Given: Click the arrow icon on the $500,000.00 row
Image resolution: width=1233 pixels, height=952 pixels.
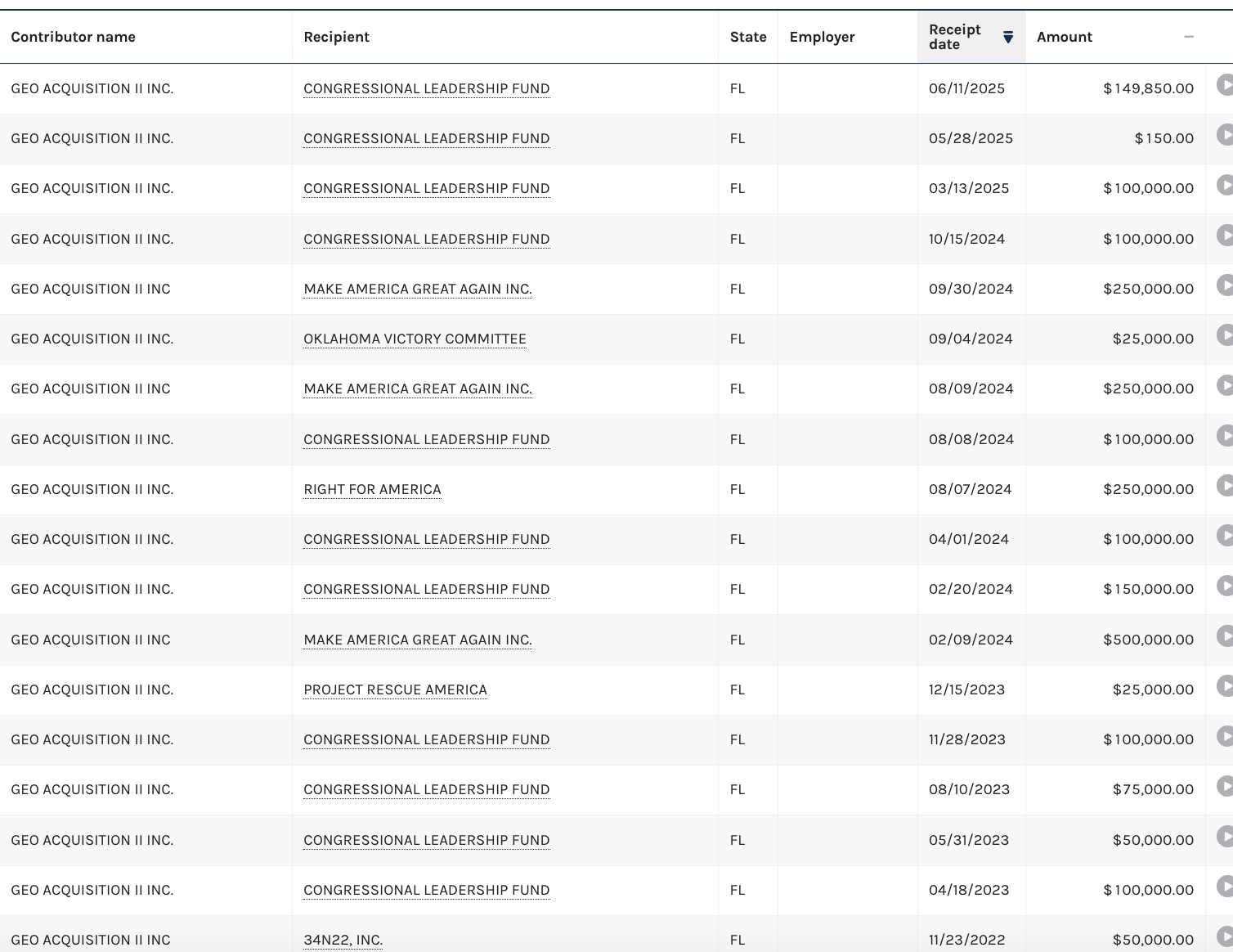Looking at the screenshot, I should click(1224, 636).
